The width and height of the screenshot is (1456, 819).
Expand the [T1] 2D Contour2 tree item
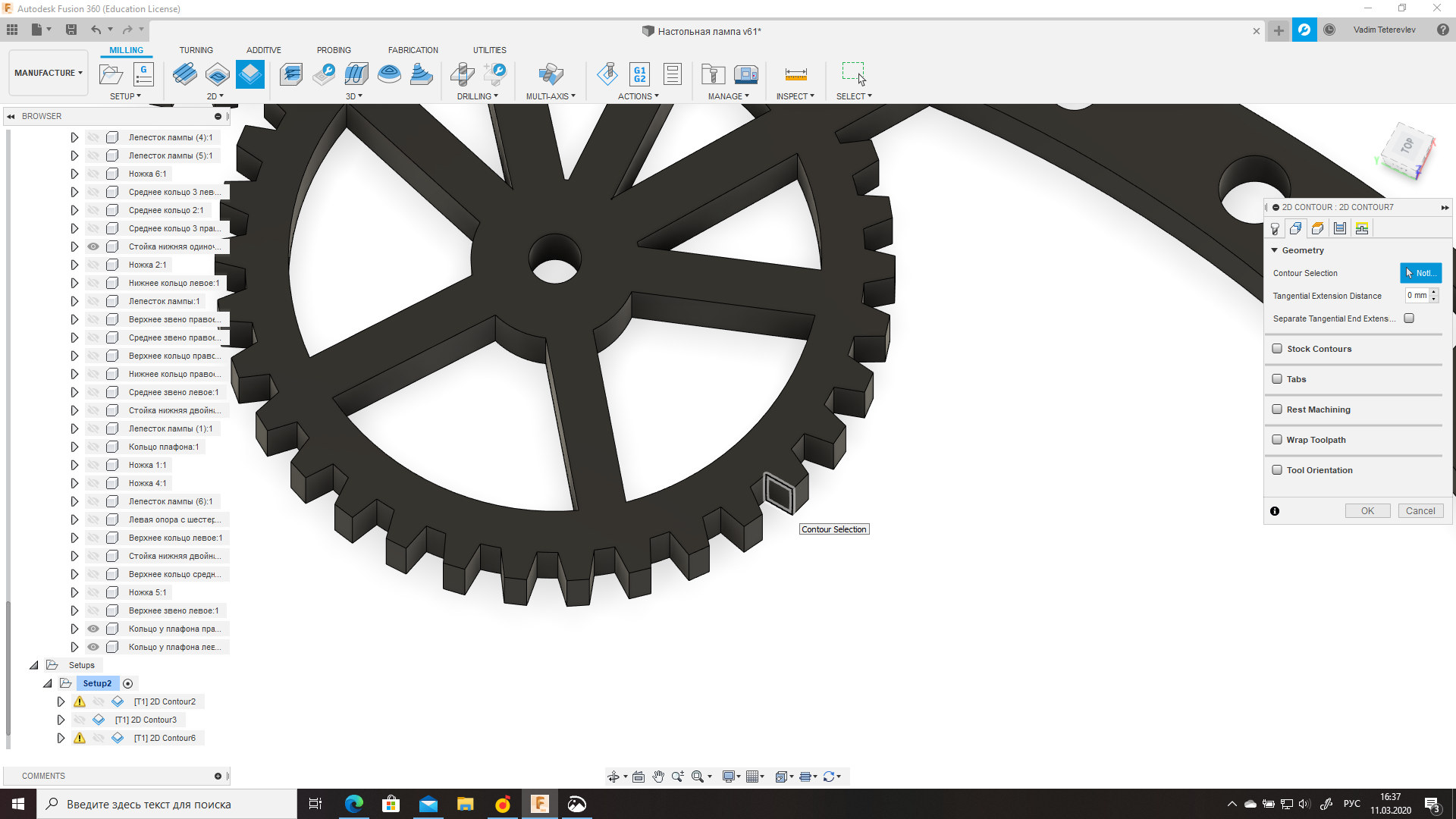pos(61,701)
